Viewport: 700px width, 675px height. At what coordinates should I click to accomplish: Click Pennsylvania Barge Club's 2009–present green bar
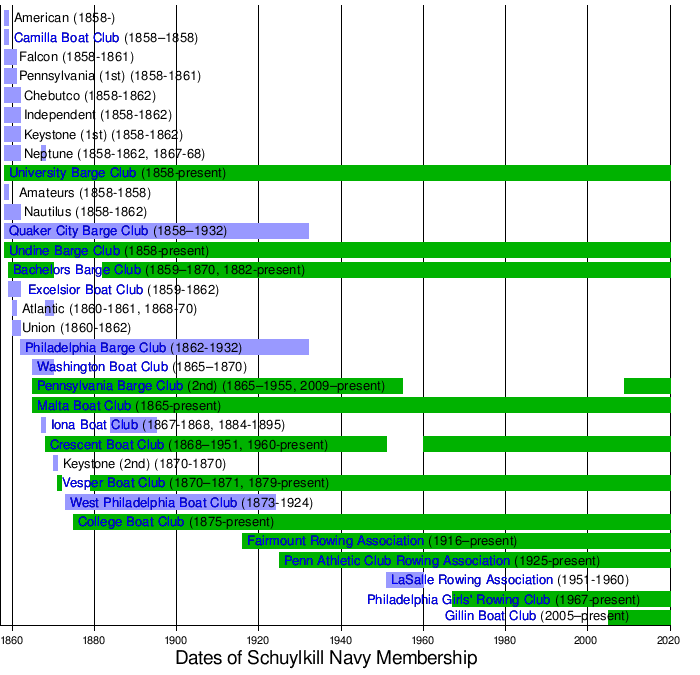646,386
